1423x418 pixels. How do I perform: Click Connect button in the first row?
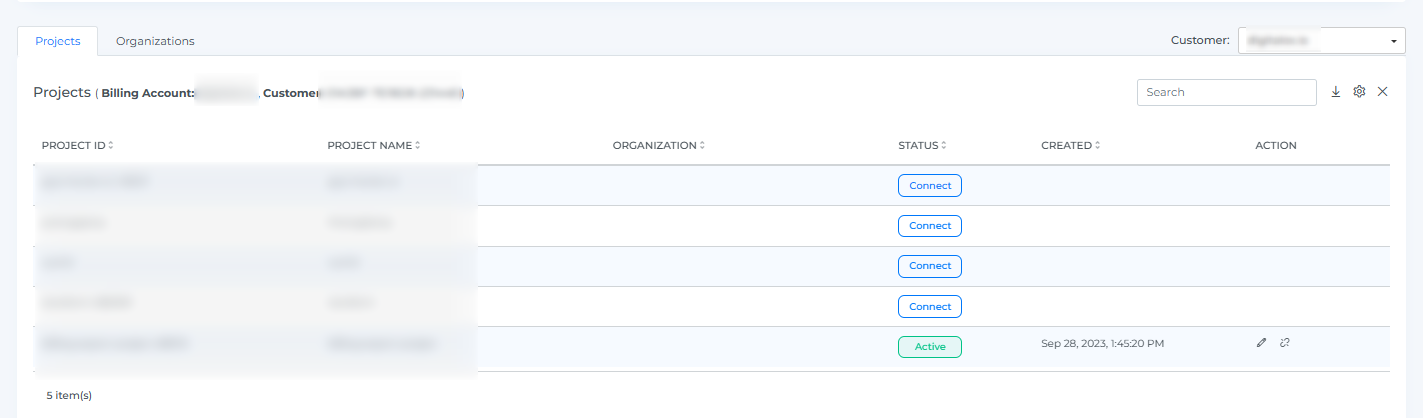coord(930,186)
